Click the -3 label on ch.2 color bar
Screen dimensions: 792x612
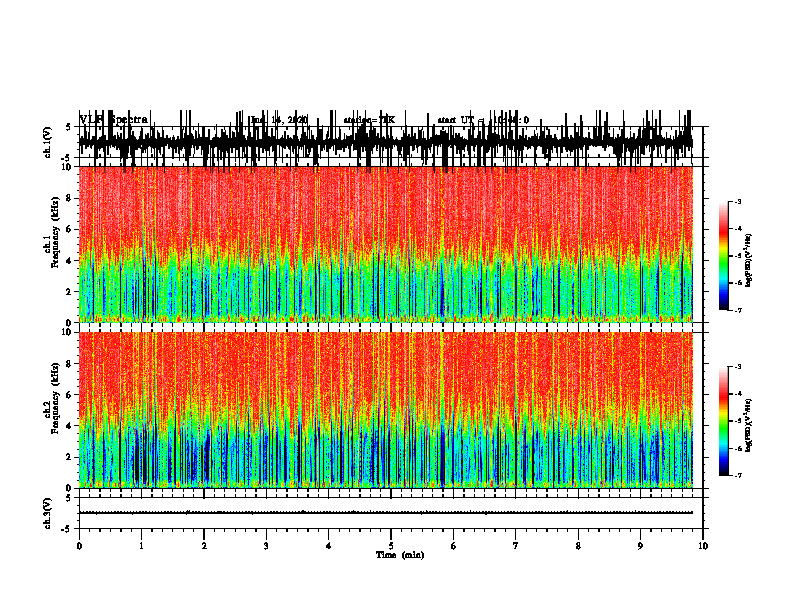(737, 367)
